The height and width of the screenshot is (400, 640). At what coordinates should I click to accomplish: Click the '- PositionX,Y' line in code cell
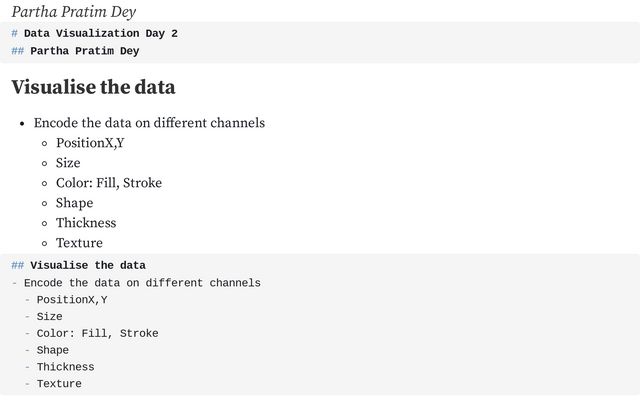(x=66, y=300)
